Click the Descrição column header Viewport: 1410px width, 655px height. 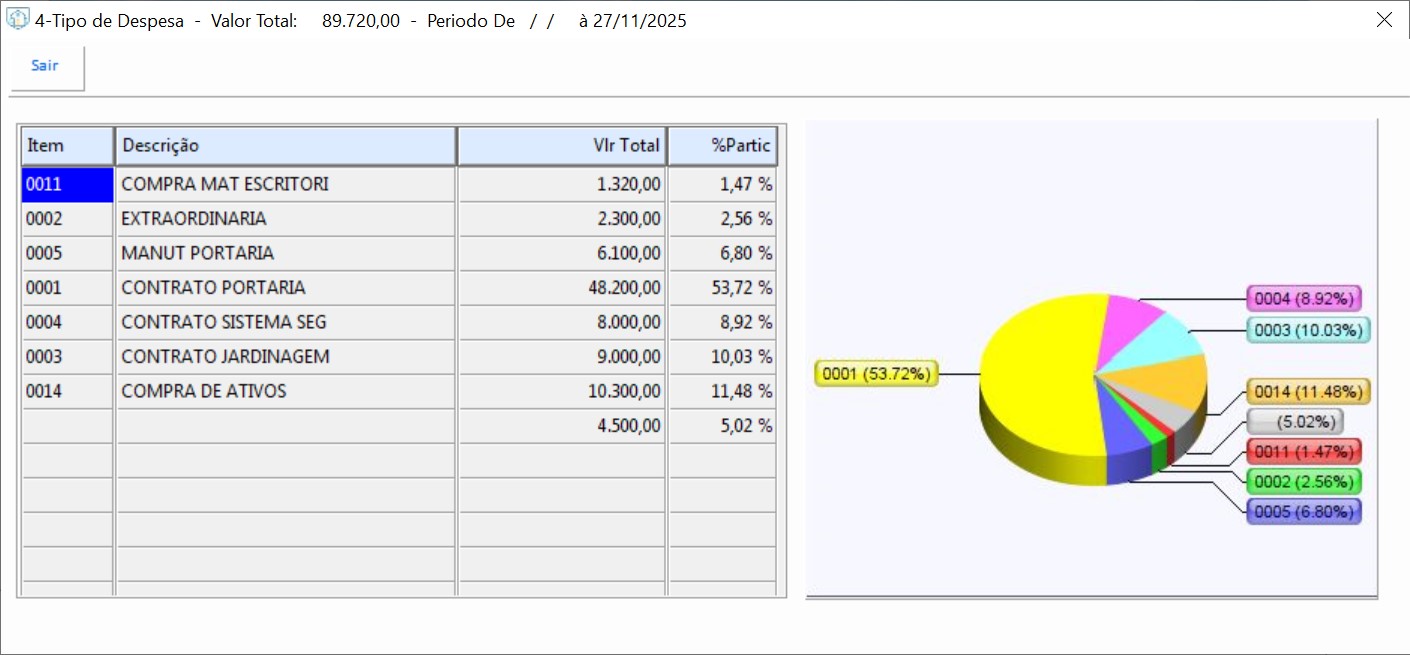[x=285, y=146]
